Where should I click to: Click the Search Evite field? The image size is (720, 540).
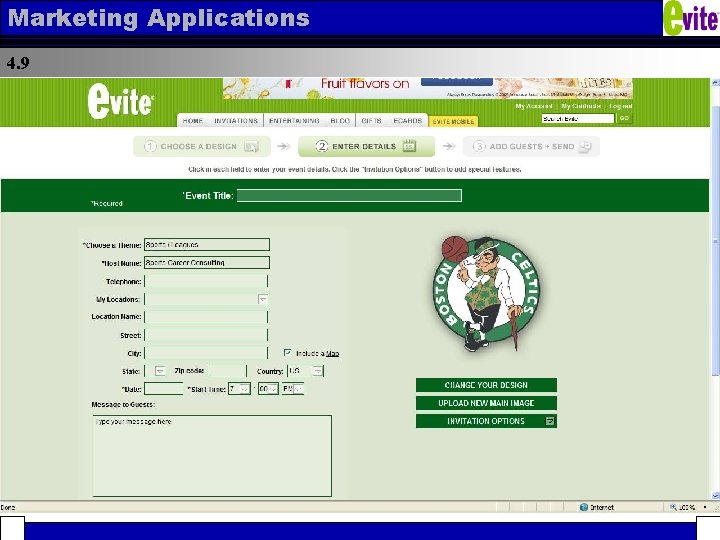pyautogui.click(x=578, y=118)
